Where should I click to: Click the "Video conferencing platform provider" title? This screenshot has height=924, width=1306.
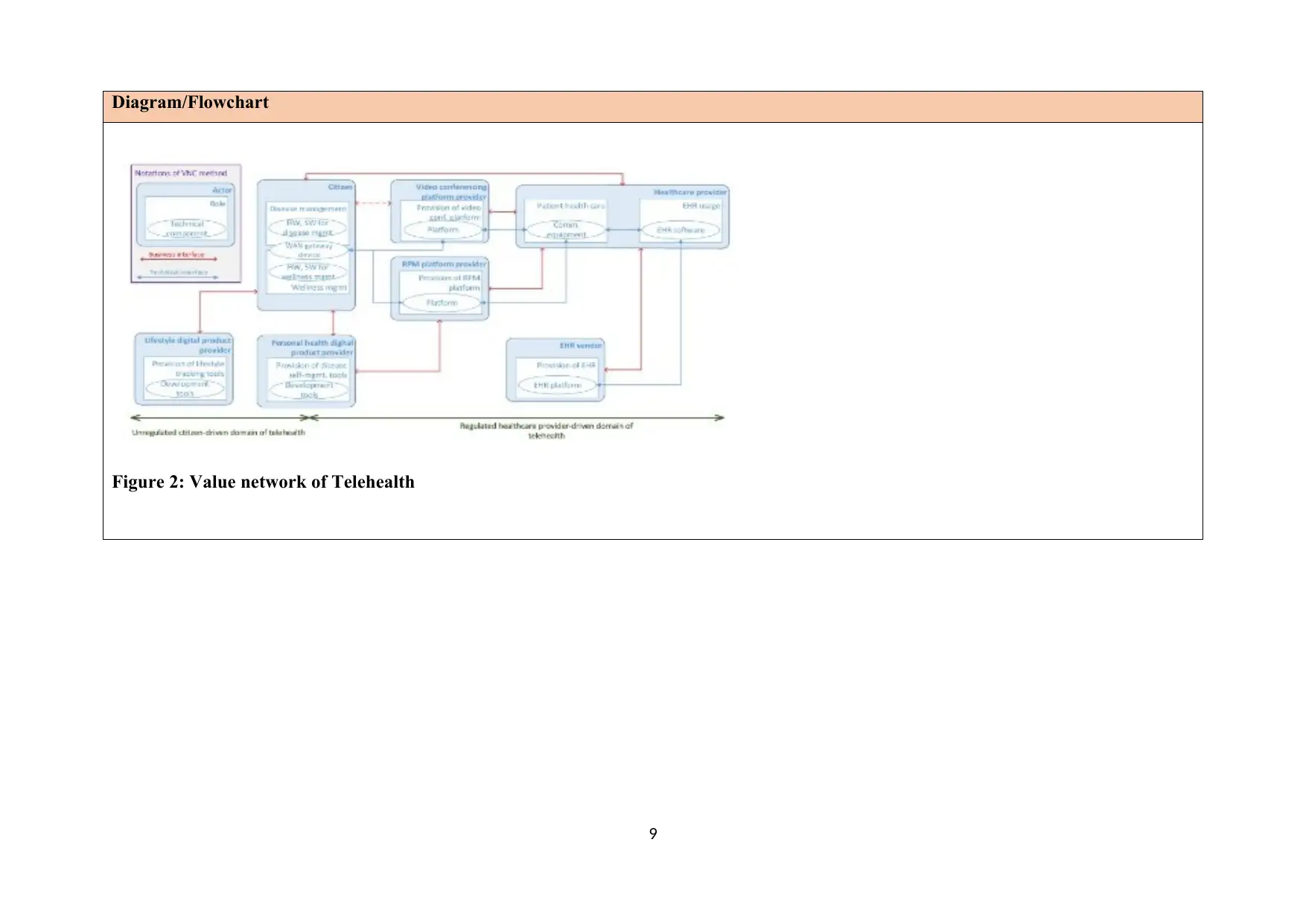[x=451, y=192]
